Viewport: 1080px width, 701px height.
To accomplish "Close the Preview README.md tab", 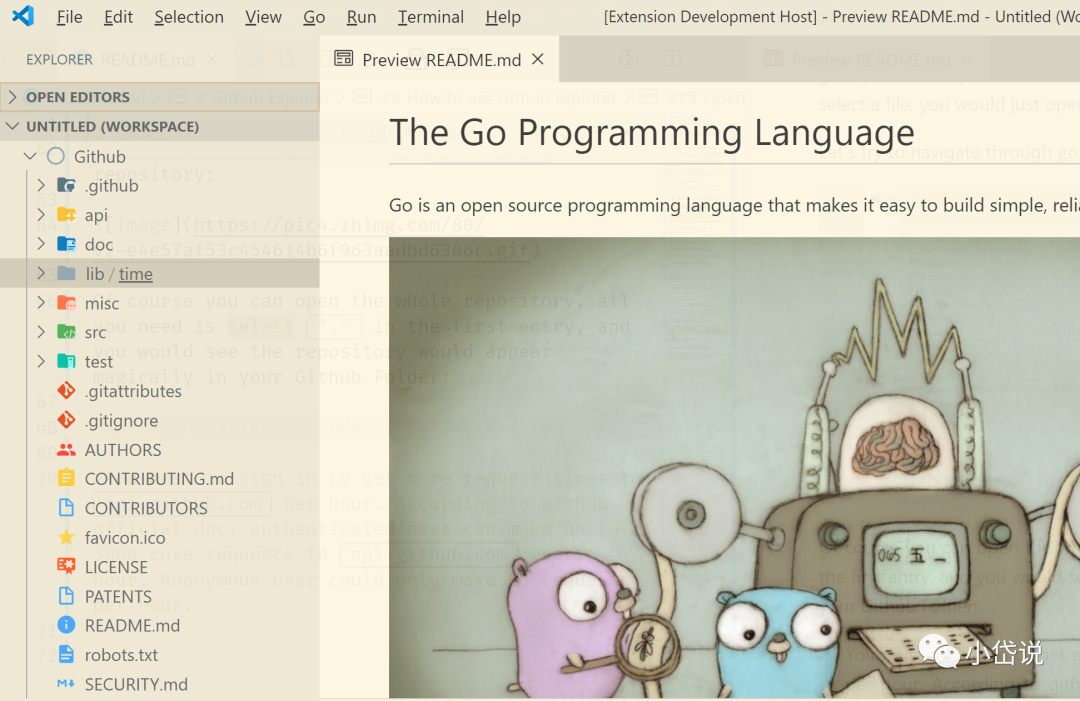I will point(538,59).
